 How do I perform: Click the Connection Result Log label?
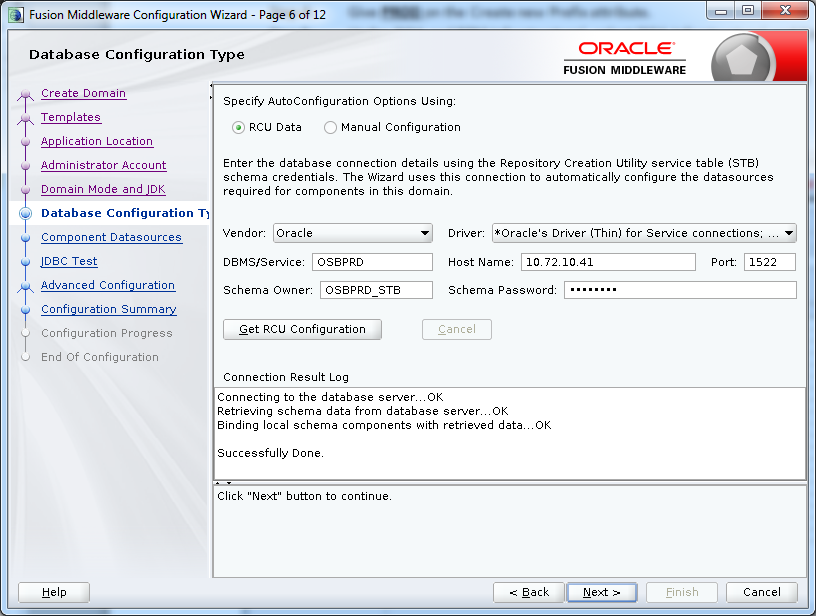point(286,377)
